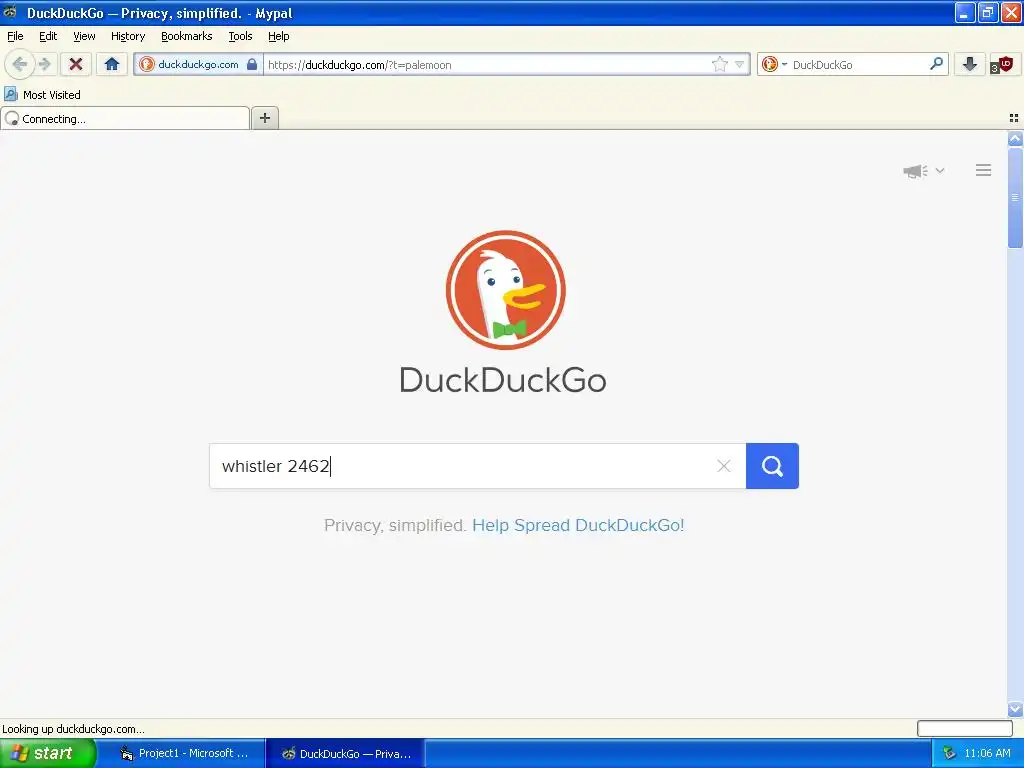Screen dimensions: 1024x768
Task: Open the Home page button
Action: click(x=112, y=64)
